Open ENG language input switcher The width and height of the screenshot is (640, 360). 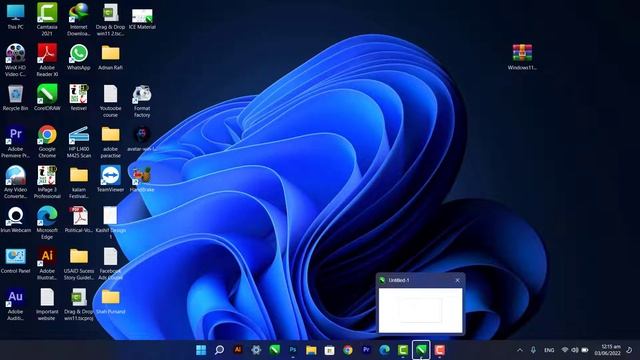549,350
